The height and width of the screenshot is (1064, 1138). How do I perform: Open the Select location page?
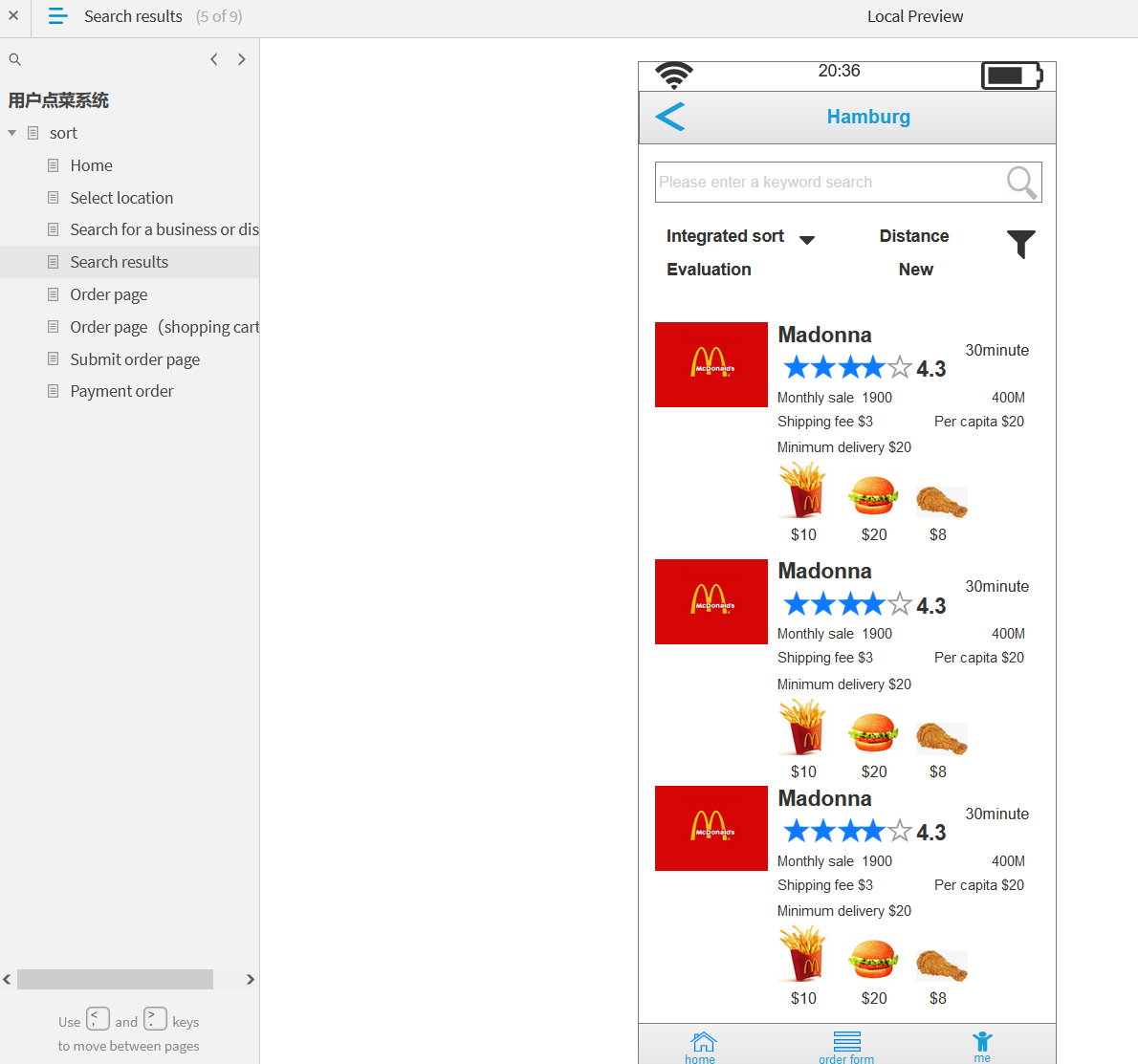[121, 198]
